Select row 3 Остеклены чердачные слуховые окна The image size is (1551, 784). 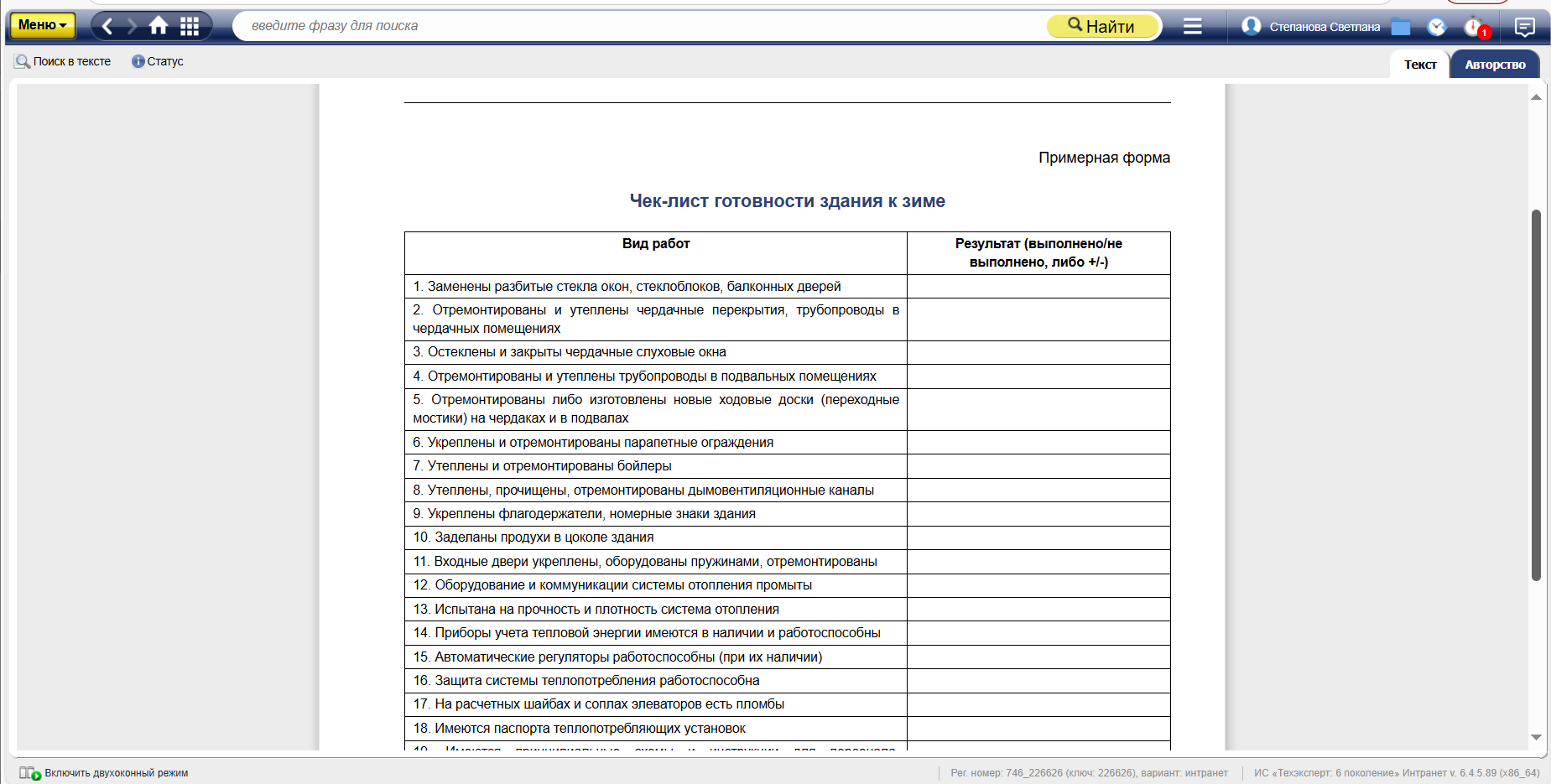click(656, 352)
